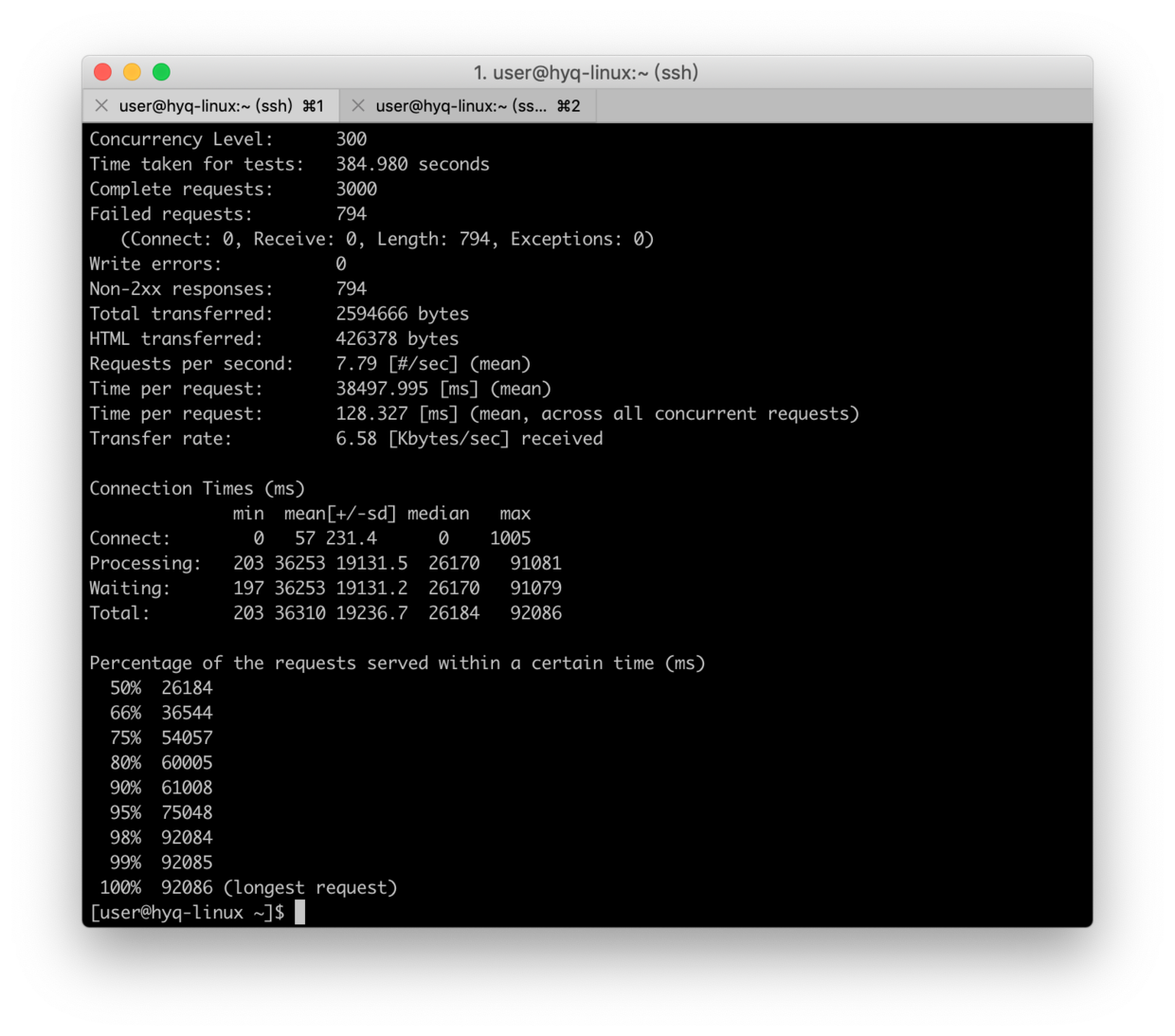
Task: Click the Failed requests value 794
Action: pyautogui.click(x=352, y=214)
